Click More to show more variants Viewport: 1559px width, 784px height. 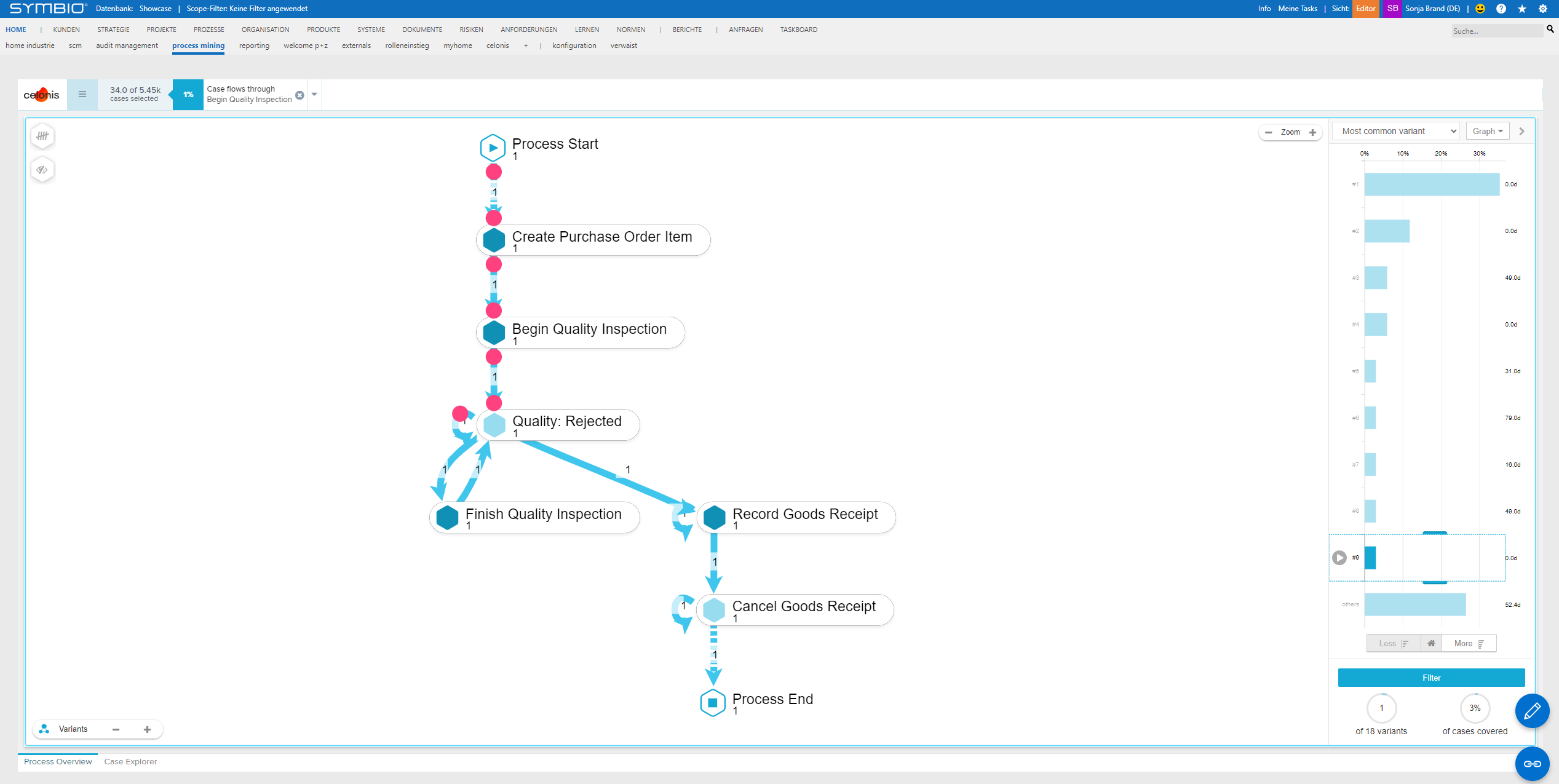pos(1469,643)
